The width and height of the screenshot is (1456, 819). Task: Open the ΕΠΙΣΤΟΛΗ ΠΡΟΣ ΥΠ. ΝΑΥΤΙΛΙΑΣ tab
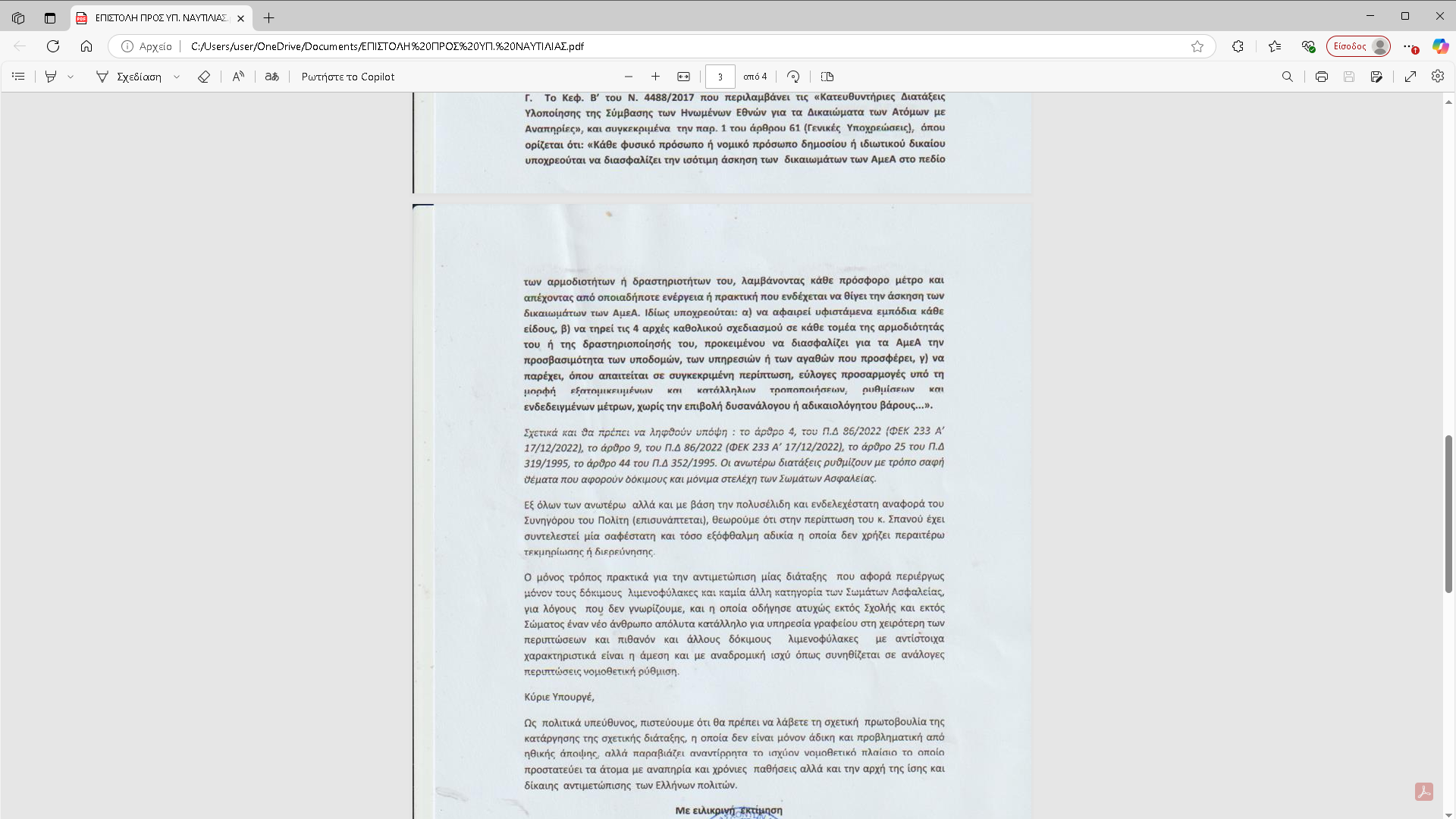click(x=161, y=18)
